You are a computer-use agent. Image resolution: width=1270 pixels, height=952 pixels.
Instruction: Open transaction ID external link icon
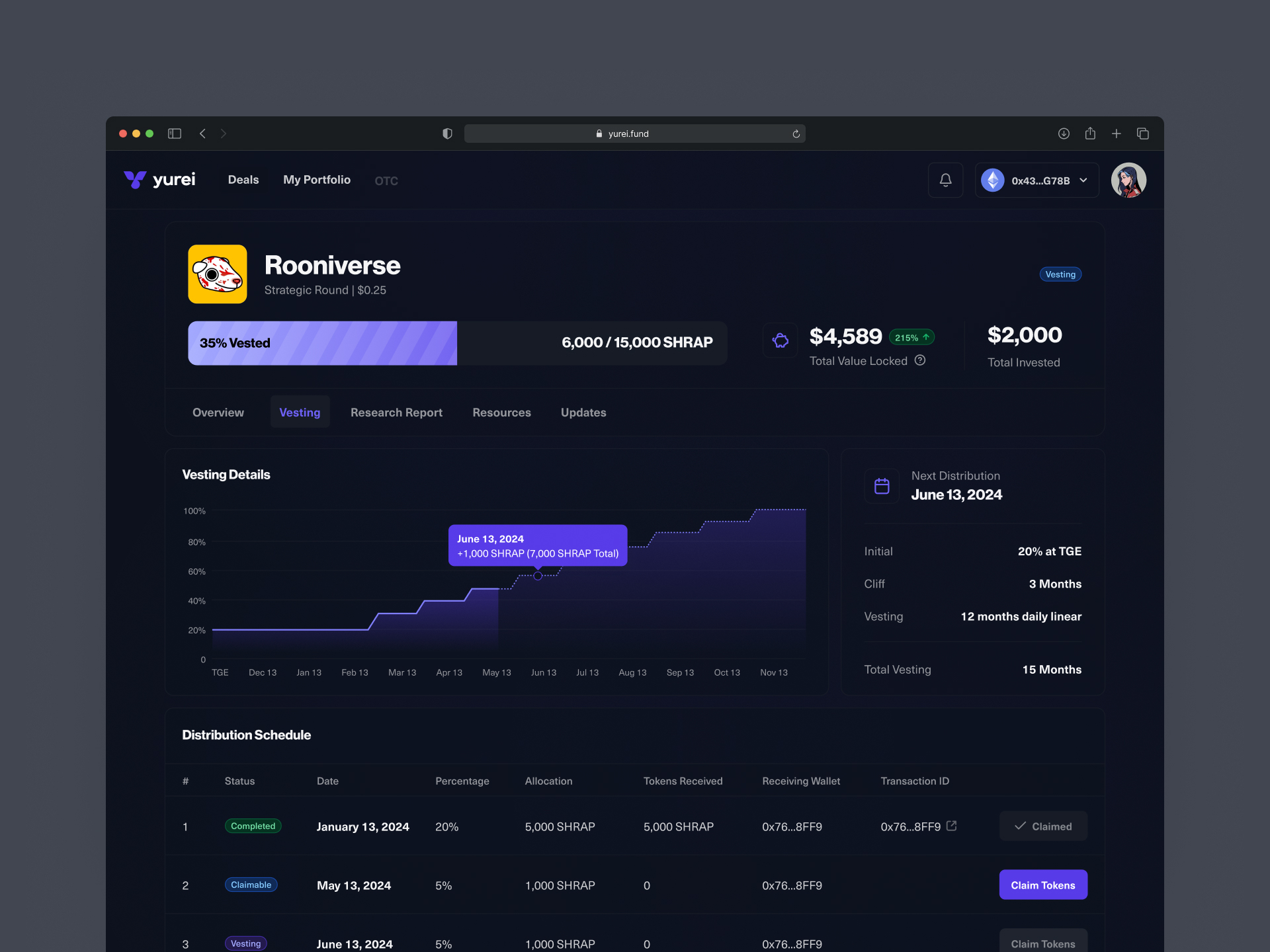pos(951,826)
